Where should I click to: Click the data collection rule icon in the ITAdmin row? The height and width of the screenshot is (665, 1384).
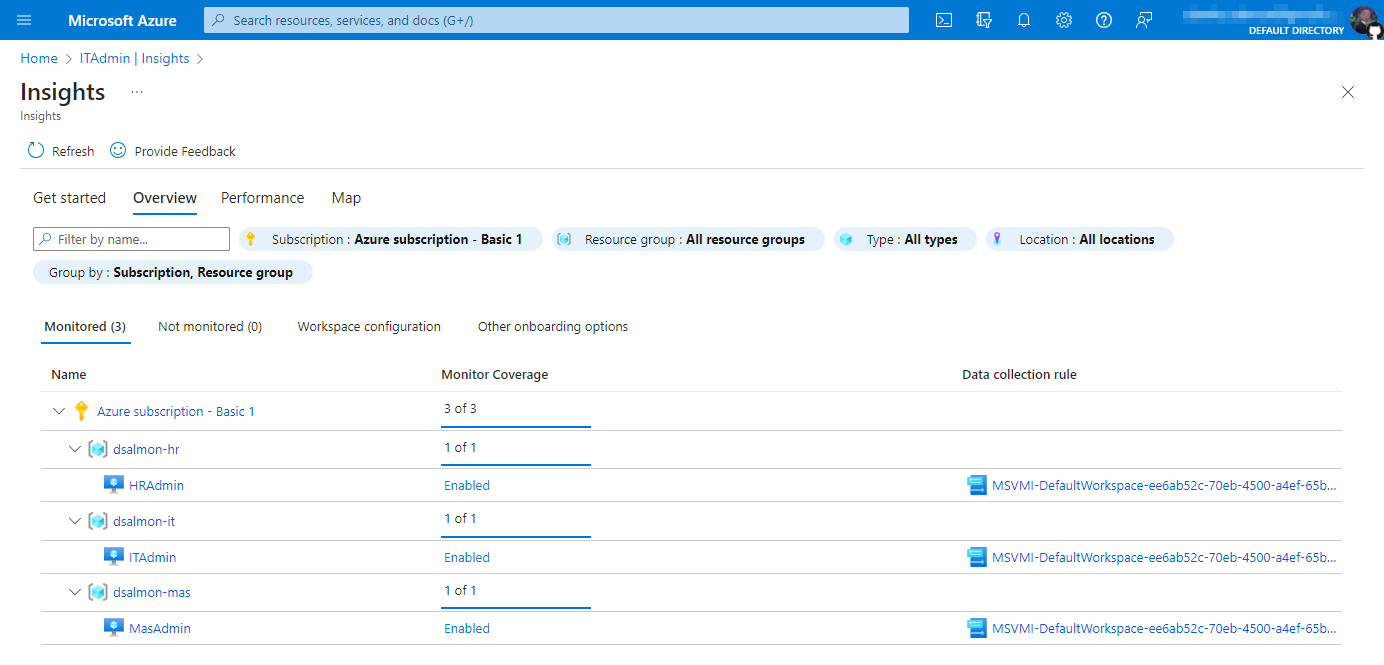[977, 557]
